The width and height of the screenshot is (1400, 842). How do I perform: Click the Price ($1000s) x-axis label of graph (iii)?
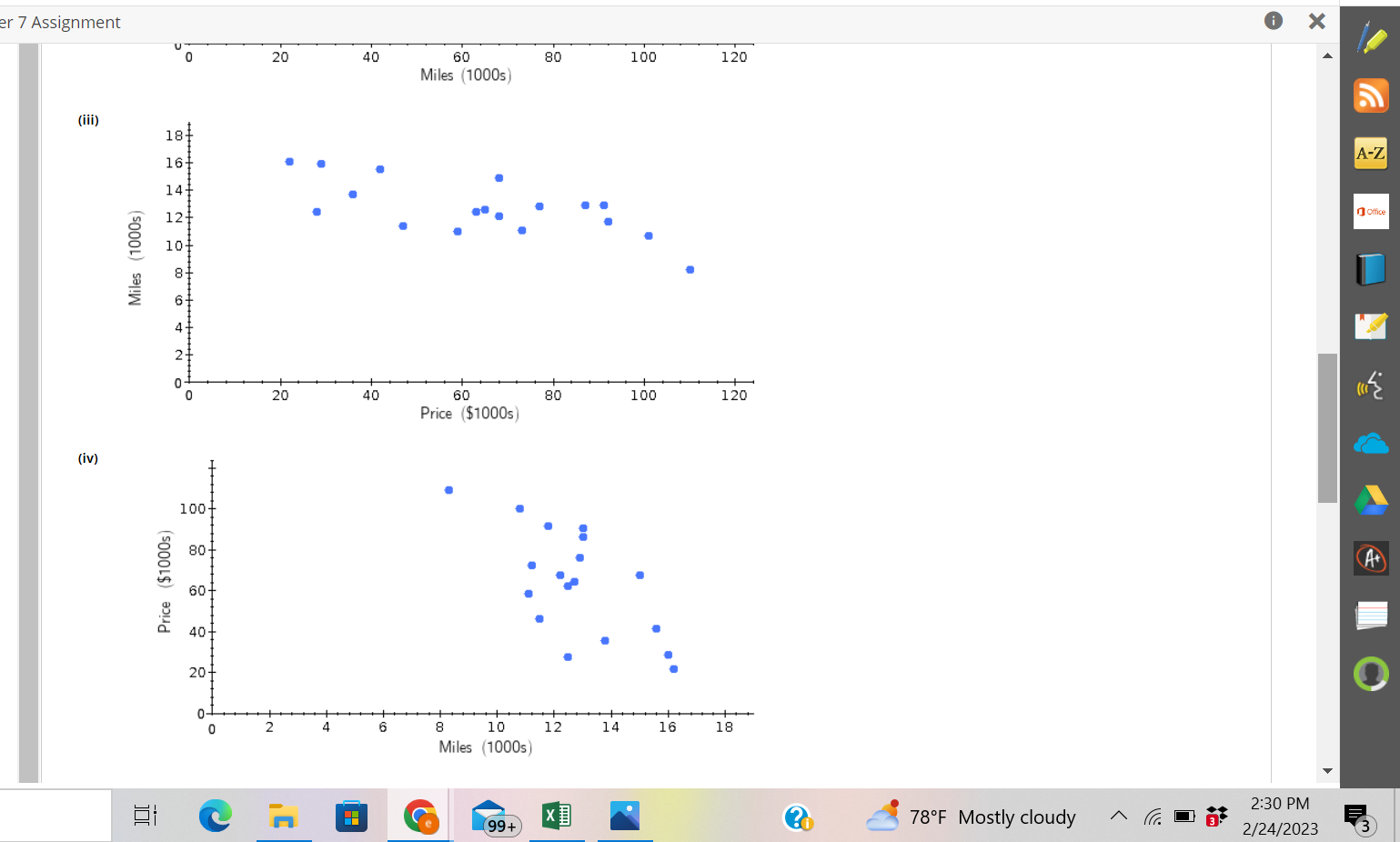click(x=469, y=414)
